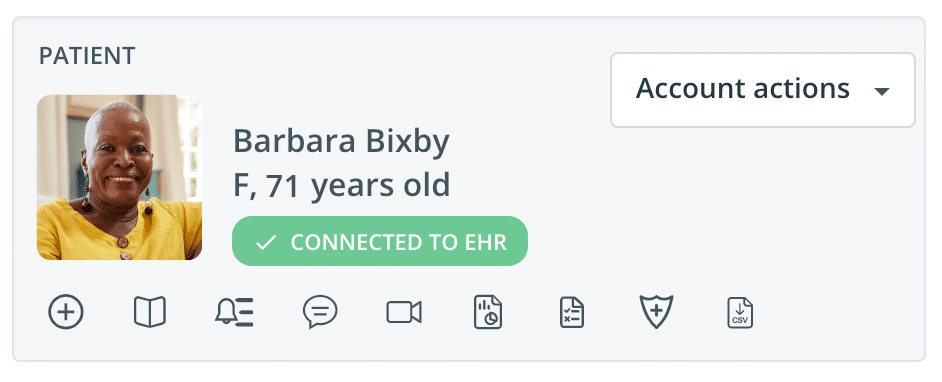The image size is (942, 382).
Task: Click the Account actions caret arrow
Action: coord(881,92)
